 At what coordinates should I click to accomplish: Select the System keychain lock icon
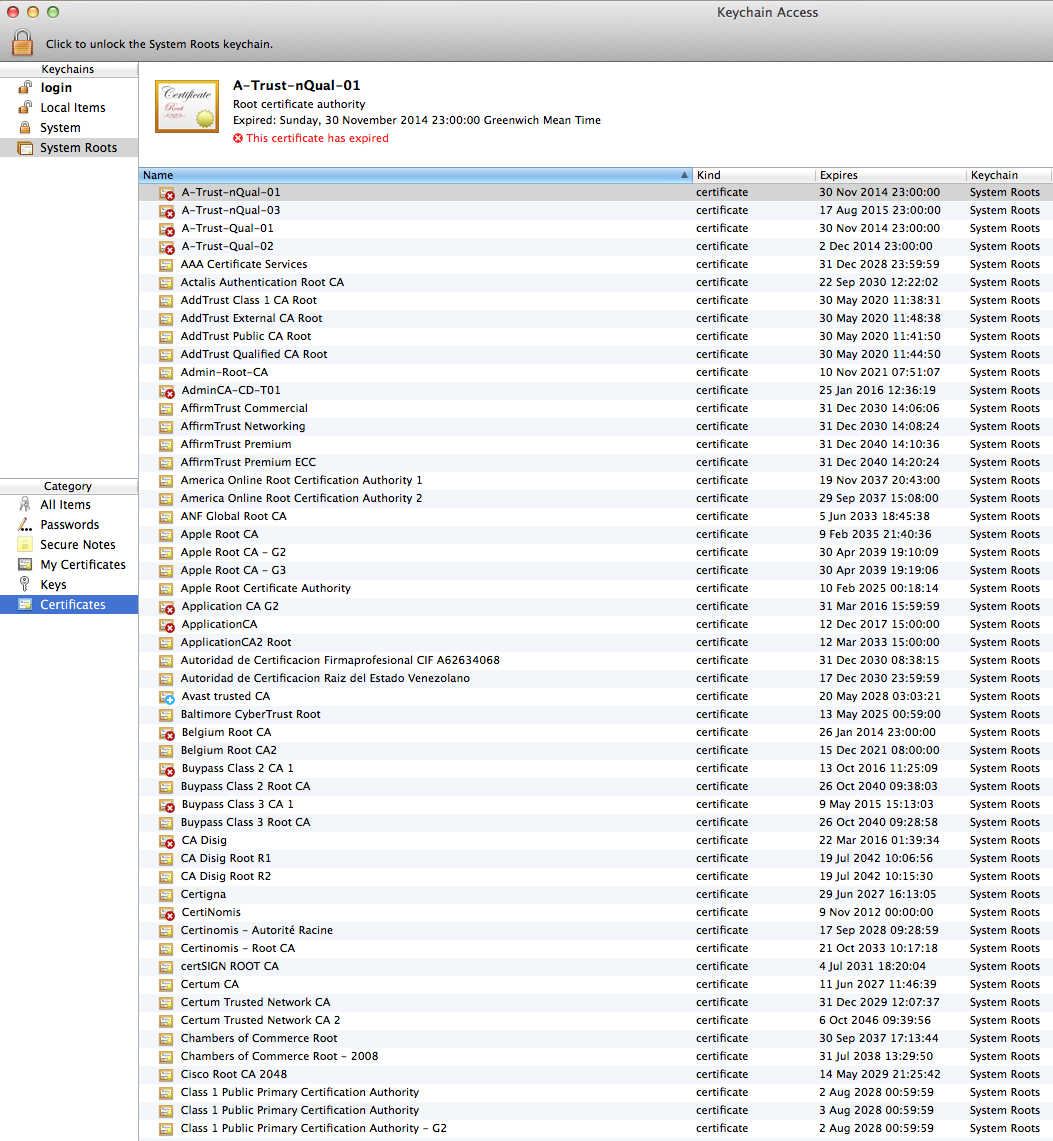(x=25, y=127)
